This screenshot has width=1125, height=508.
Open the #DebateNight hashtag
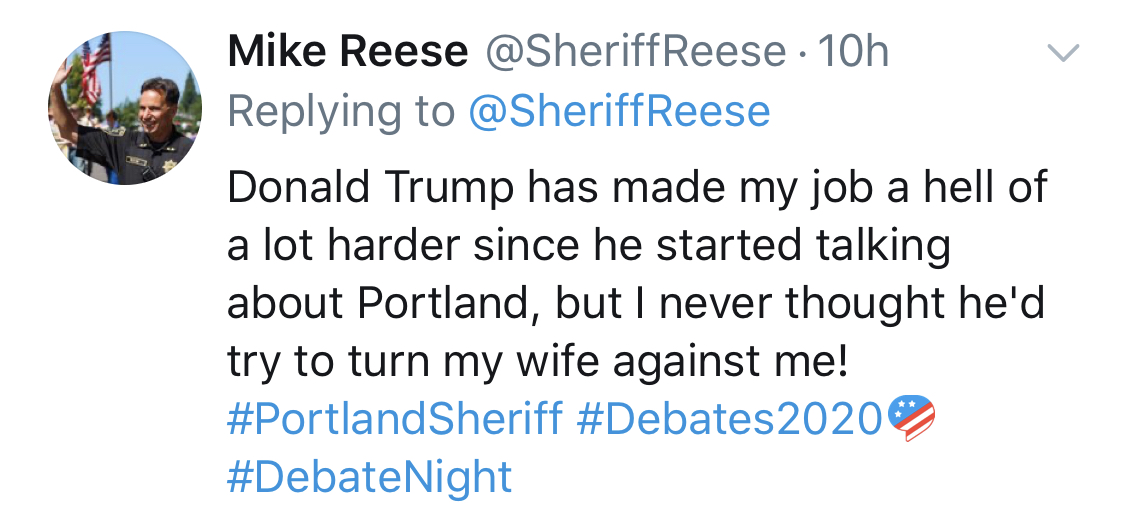pos(369,476)
